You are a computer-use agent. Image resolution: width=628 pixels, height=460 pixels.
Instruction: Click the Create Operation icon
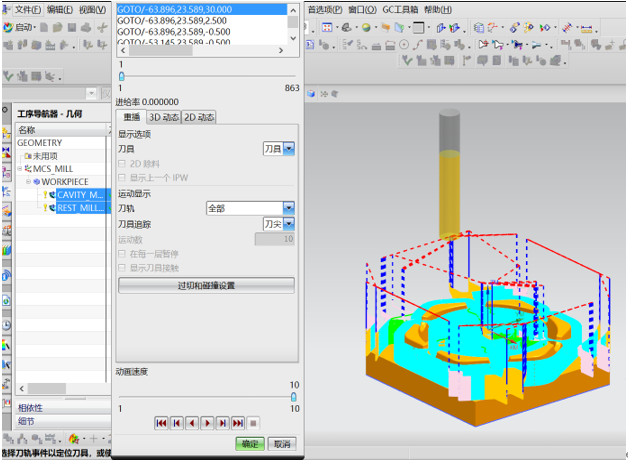(x=64, y=45)
